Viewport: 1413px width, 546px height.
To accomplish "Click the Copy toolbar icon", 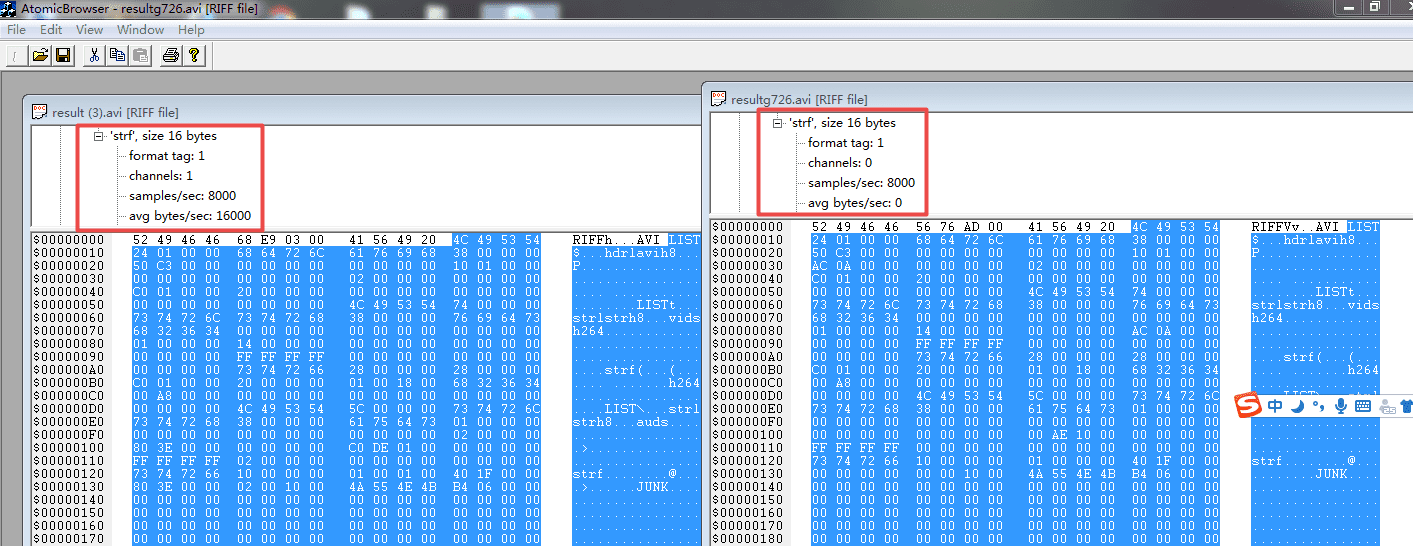I will point(117,55).
